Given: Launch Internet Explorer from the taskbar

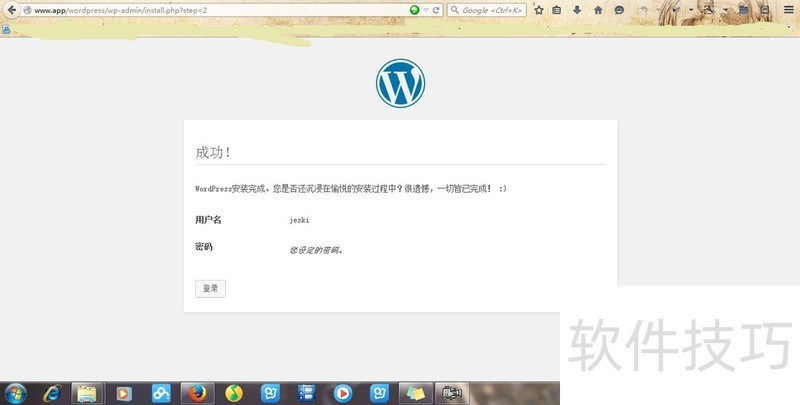Looking at the screenshot, I should pos(52,393).
